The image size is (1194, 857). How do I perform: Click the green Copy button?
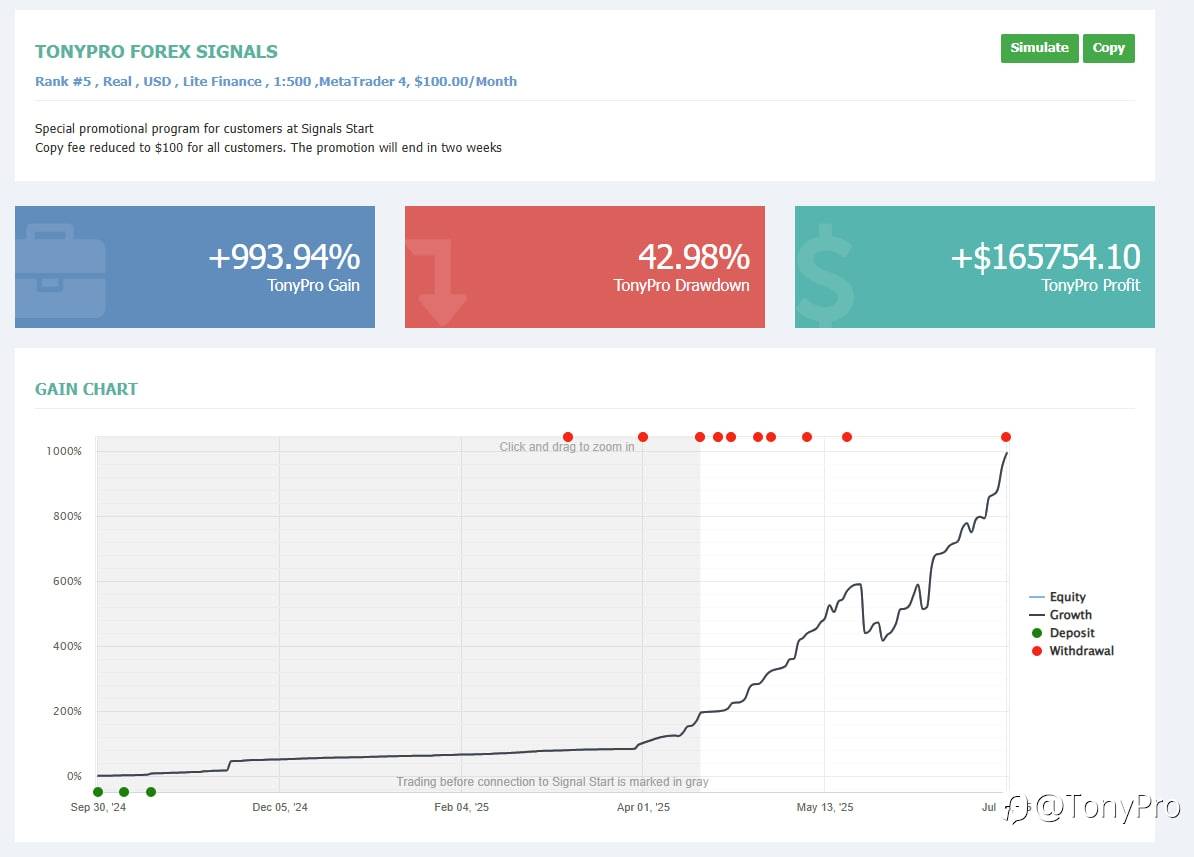(1109, 48)
